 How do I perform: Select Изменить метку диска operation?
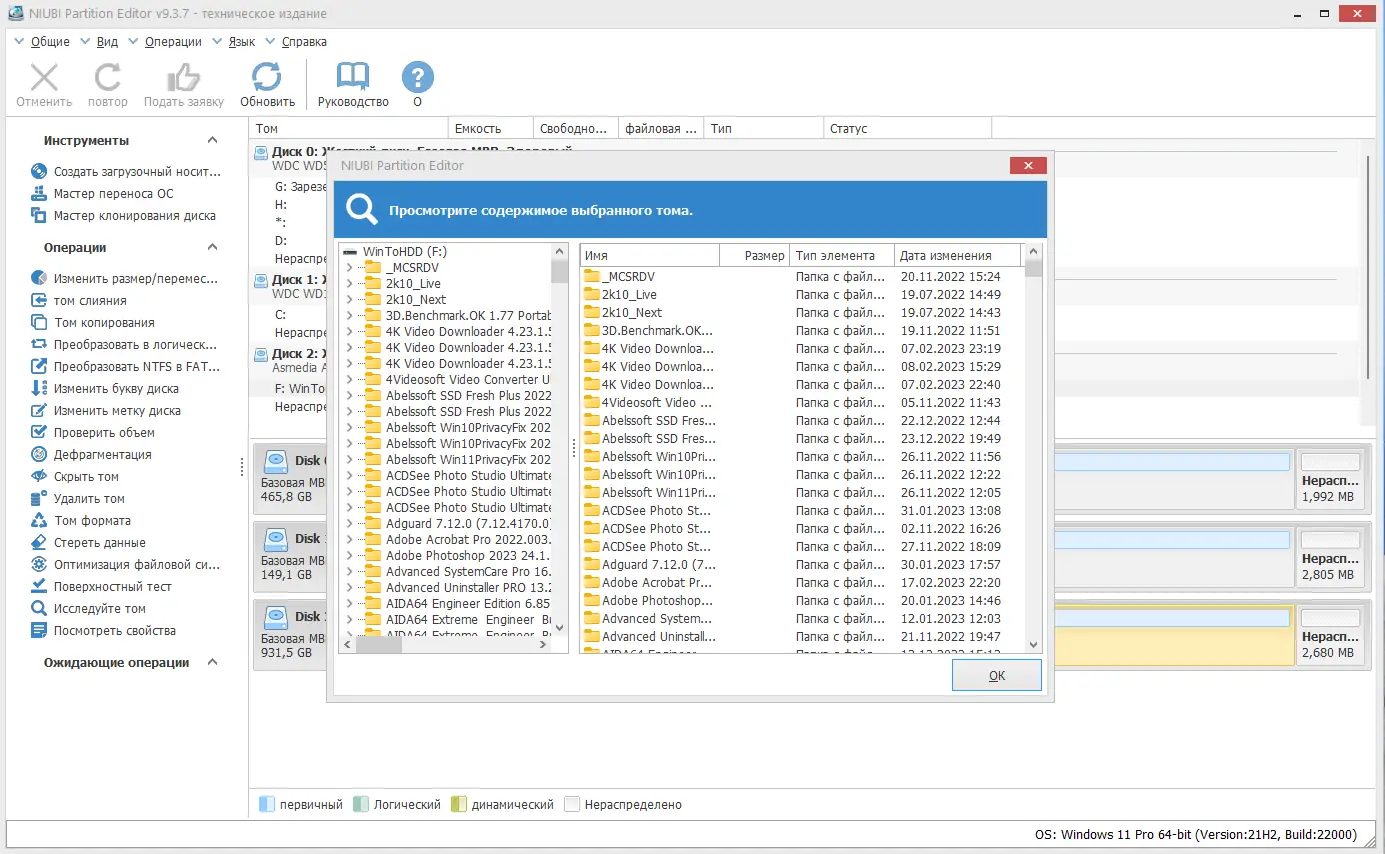coord(106,411)
